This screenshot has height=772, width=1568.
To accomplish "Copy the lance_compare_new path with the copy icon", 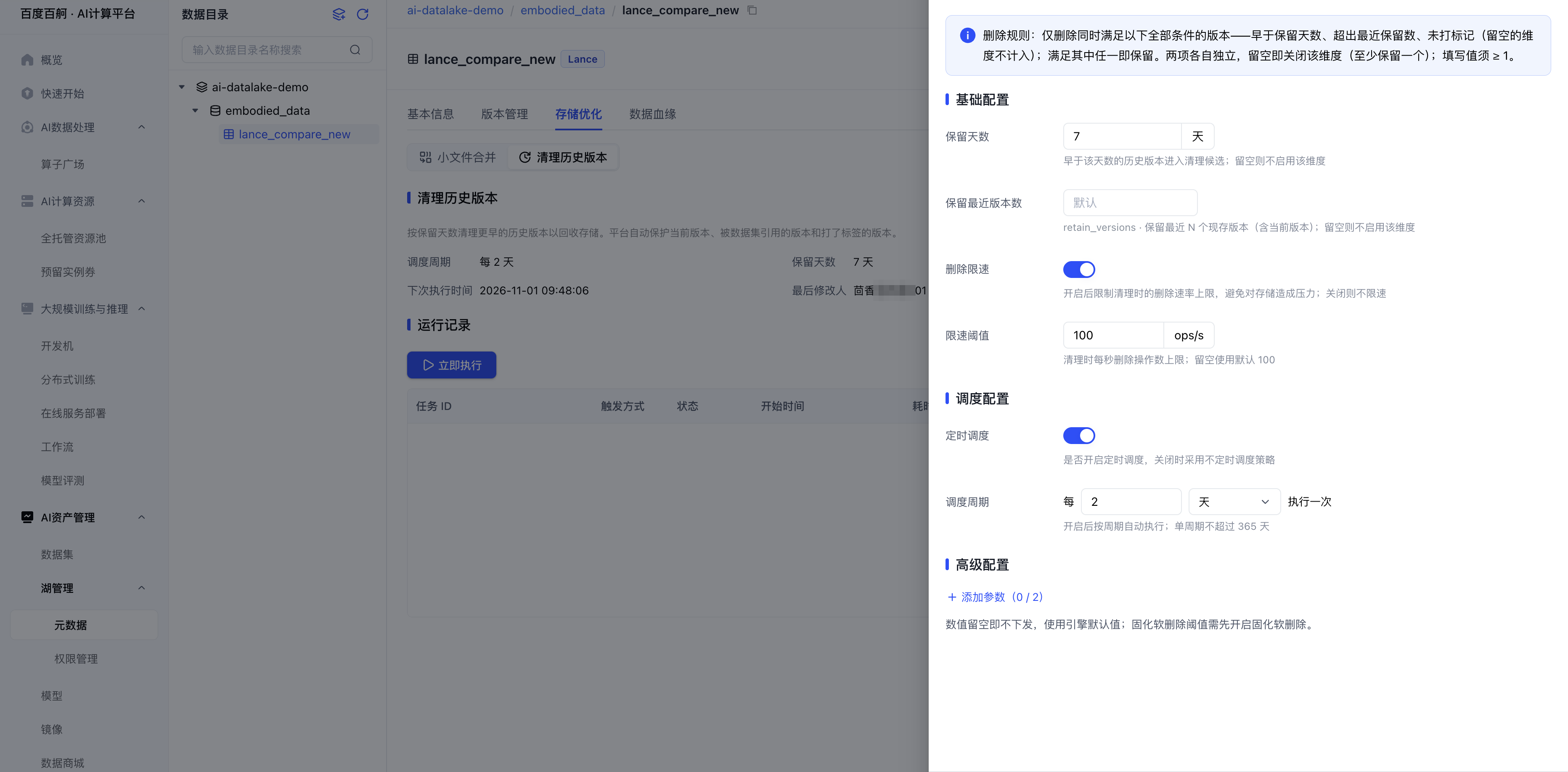I will click(752, 11).
